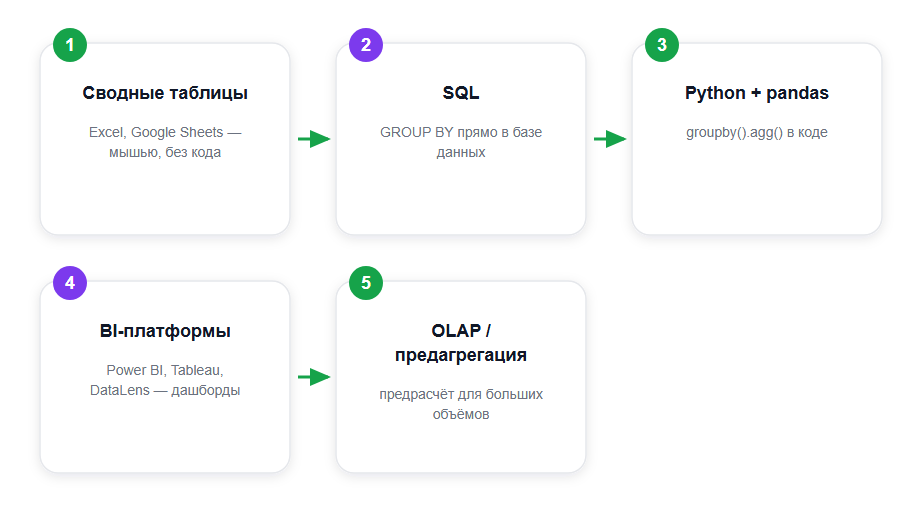The image size is (922, 516).
Task: Click arrow between Сводные таблицы and SQL
Action: pos(314,139)
